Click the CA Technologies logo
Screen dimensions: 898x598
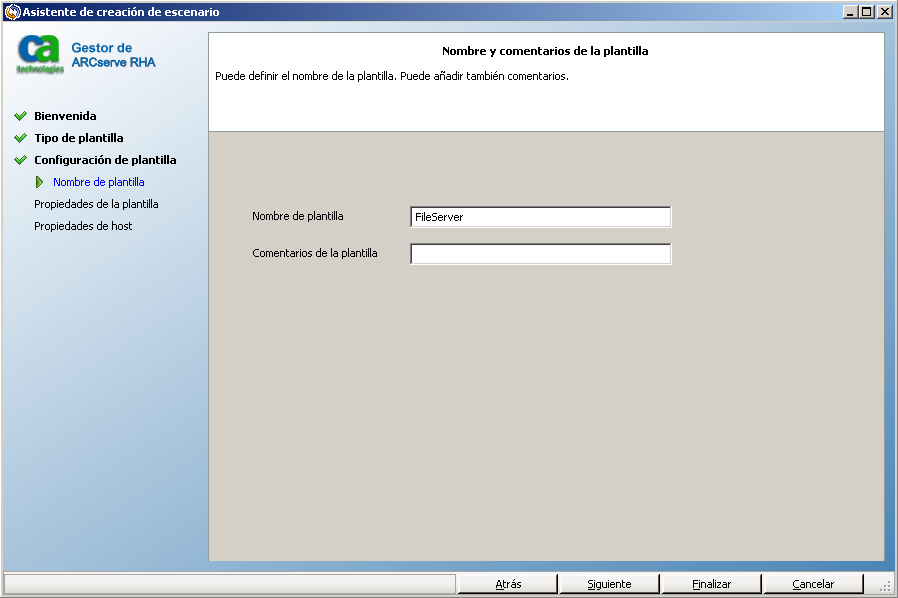[x=40, y=54]
